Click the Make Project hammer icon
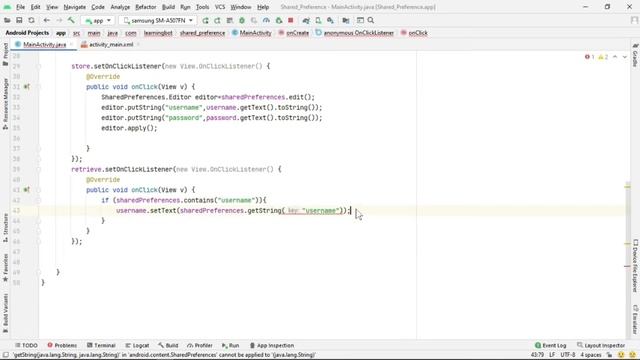 [x=71, y=20]
